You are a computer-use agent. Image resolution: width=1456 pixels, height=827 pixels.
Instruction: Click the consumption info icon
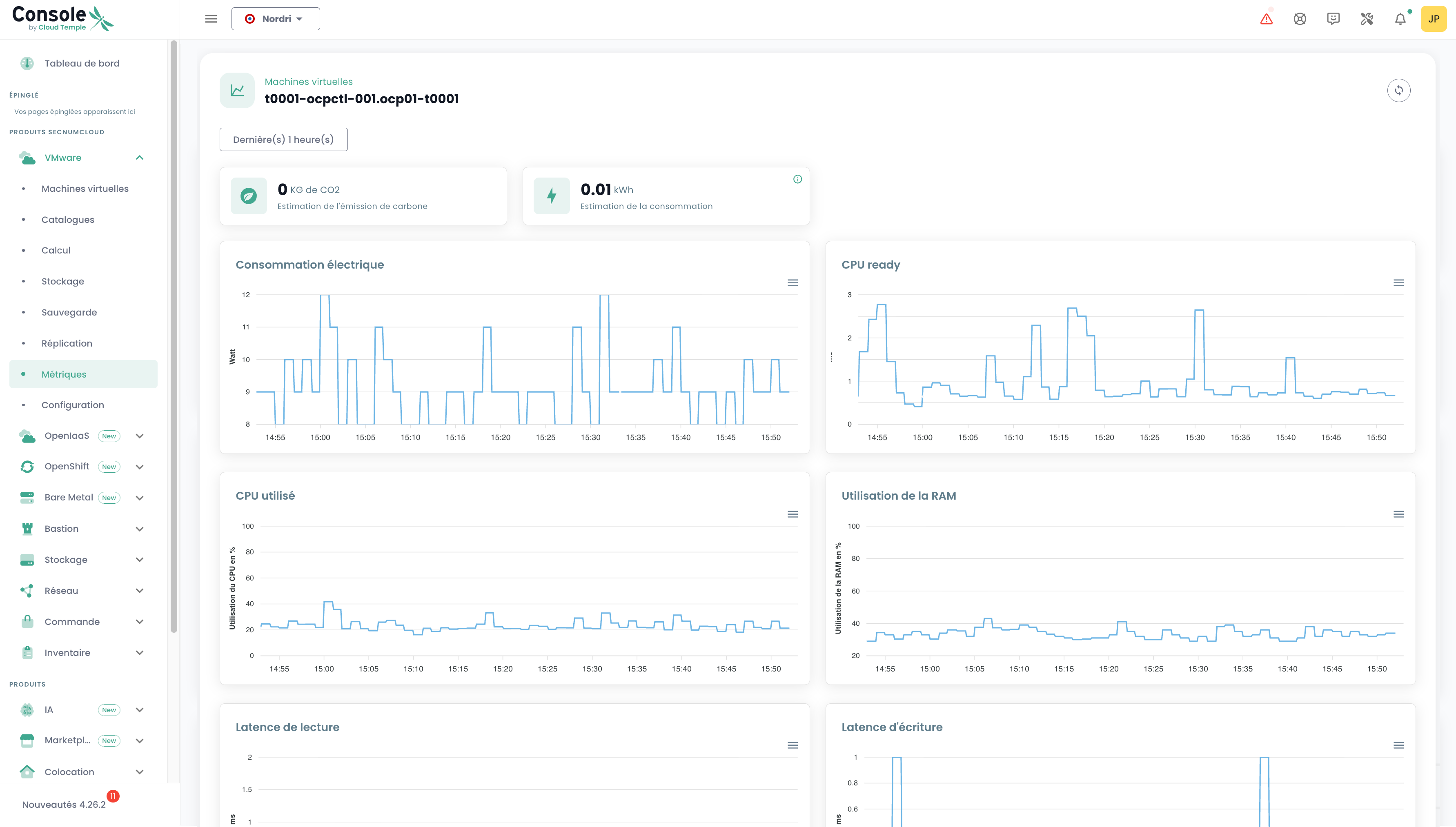click(x=797, y=180)
